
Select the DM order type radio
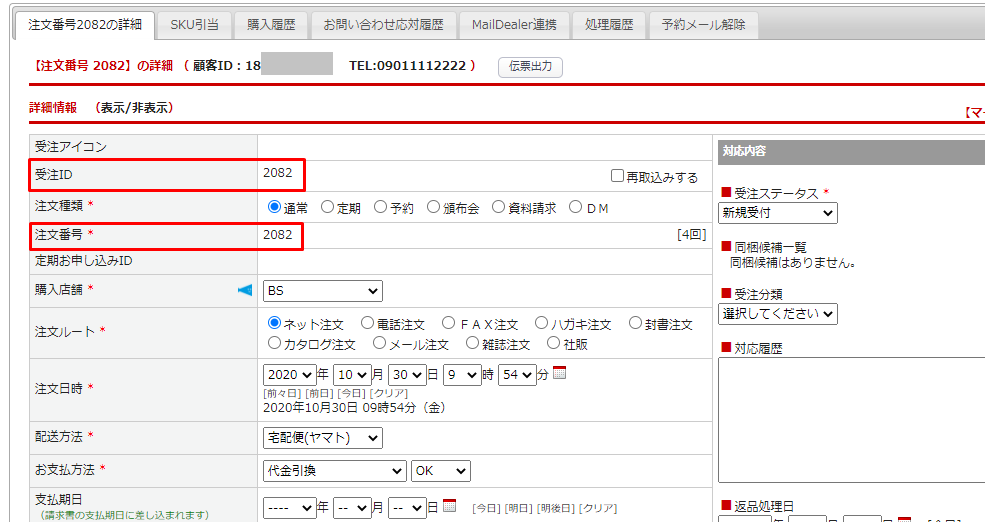(575, 207)
